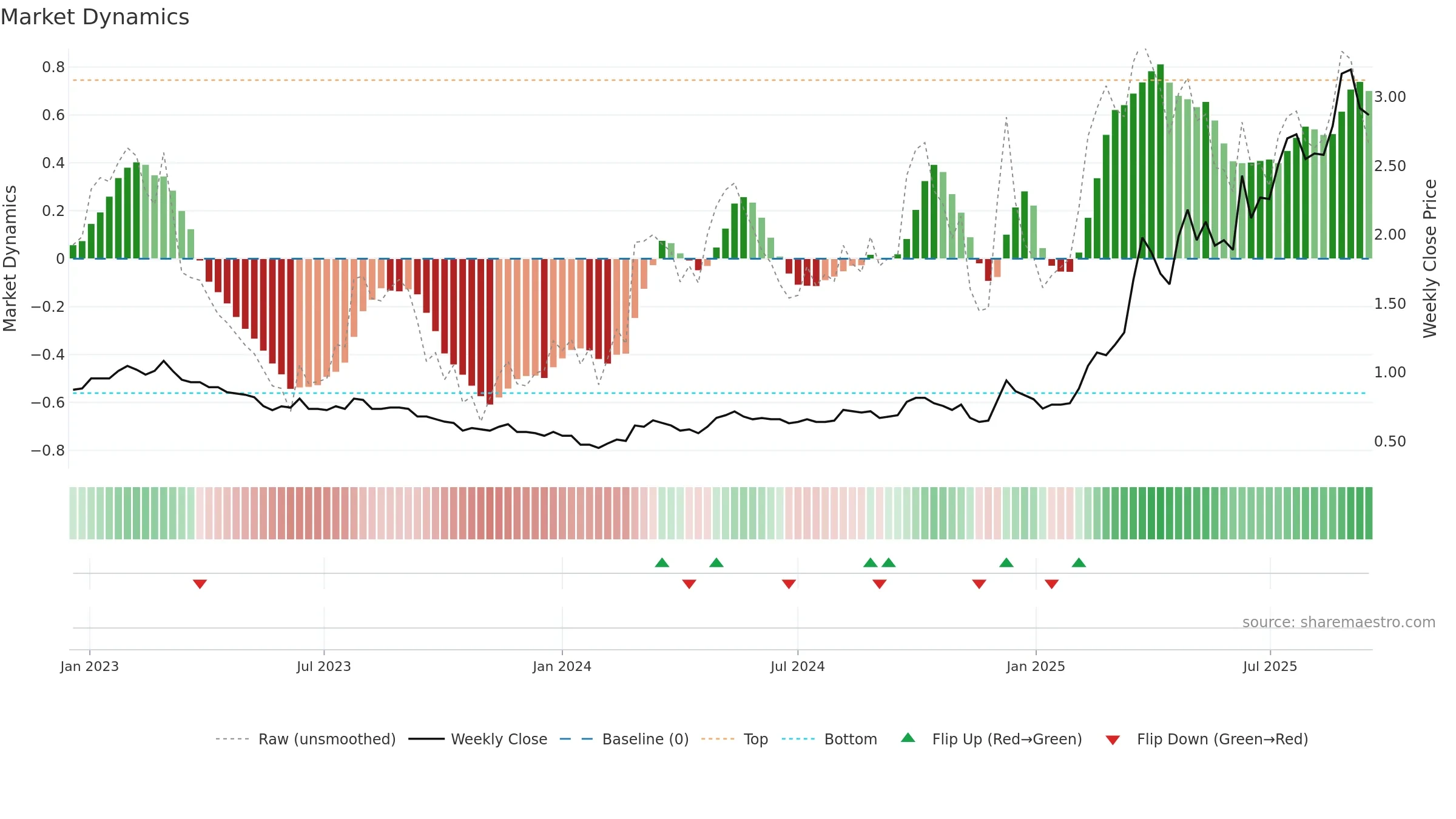Click the −0.8 left axis tick label

coord(48,451)
